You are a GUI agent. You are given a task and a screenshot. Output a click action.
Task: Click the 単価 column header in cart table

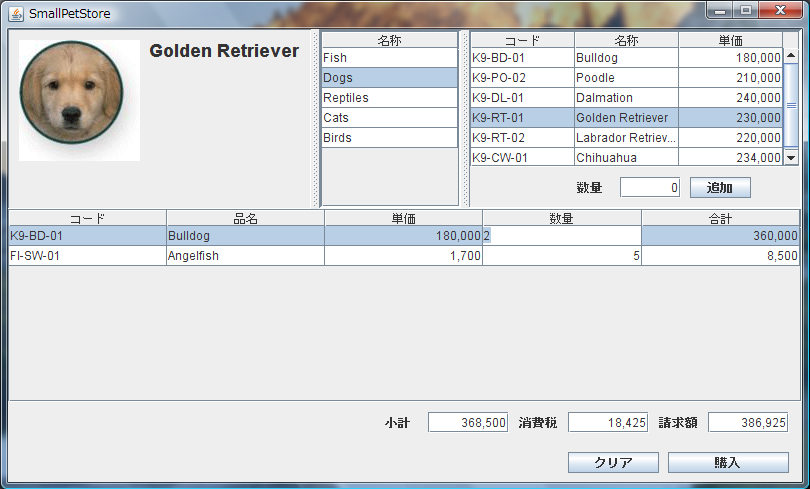(403, 218)
